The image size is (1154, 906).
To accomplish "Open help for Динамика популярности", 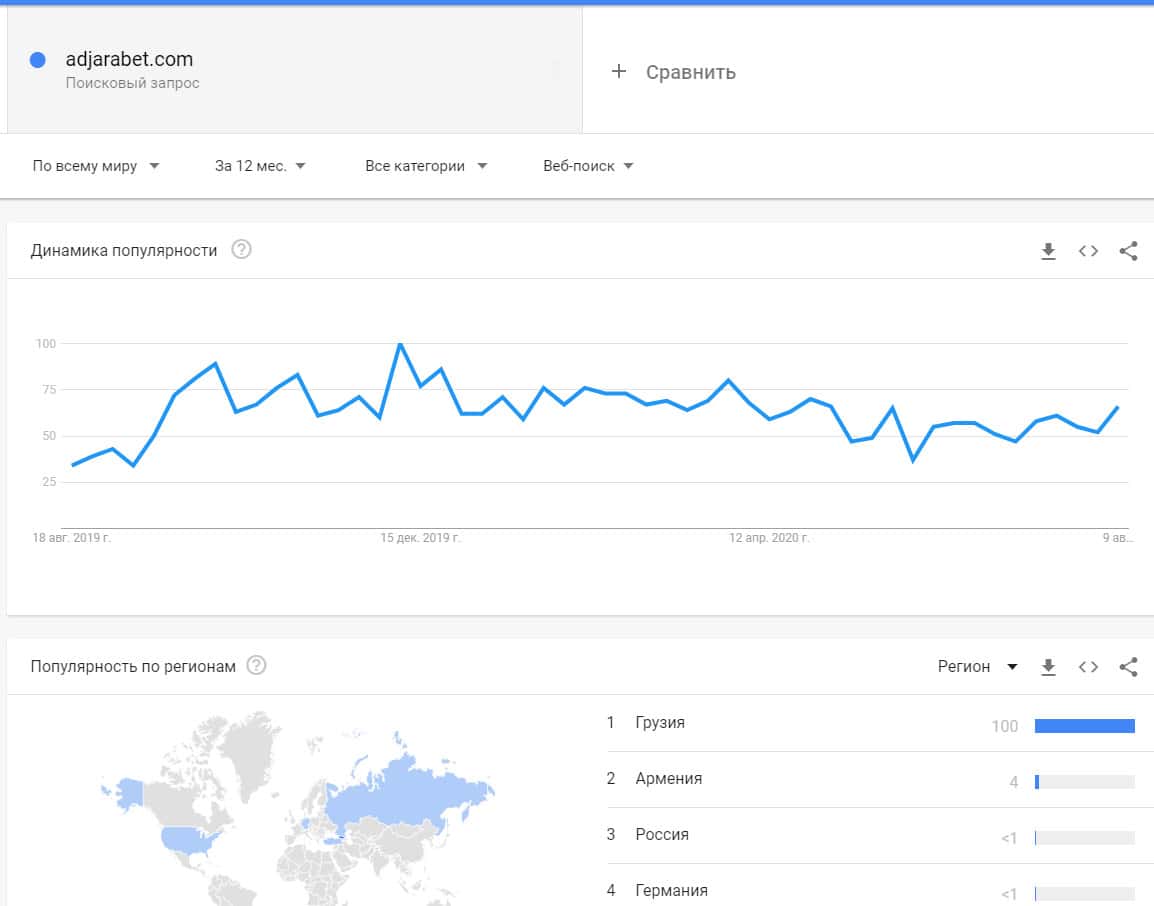I will pyautogui.click(x=241, y=250).
